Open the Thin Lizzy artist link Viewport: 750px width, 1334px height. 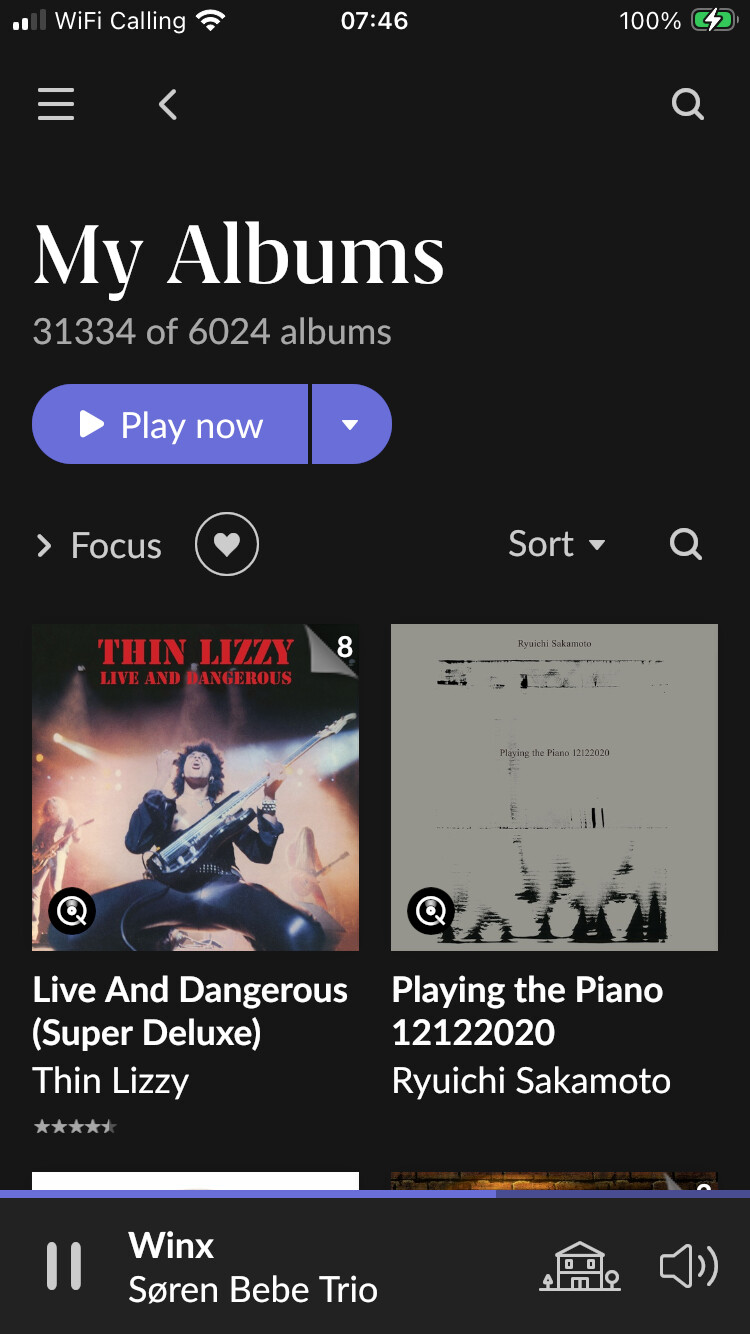(111, 1081)
